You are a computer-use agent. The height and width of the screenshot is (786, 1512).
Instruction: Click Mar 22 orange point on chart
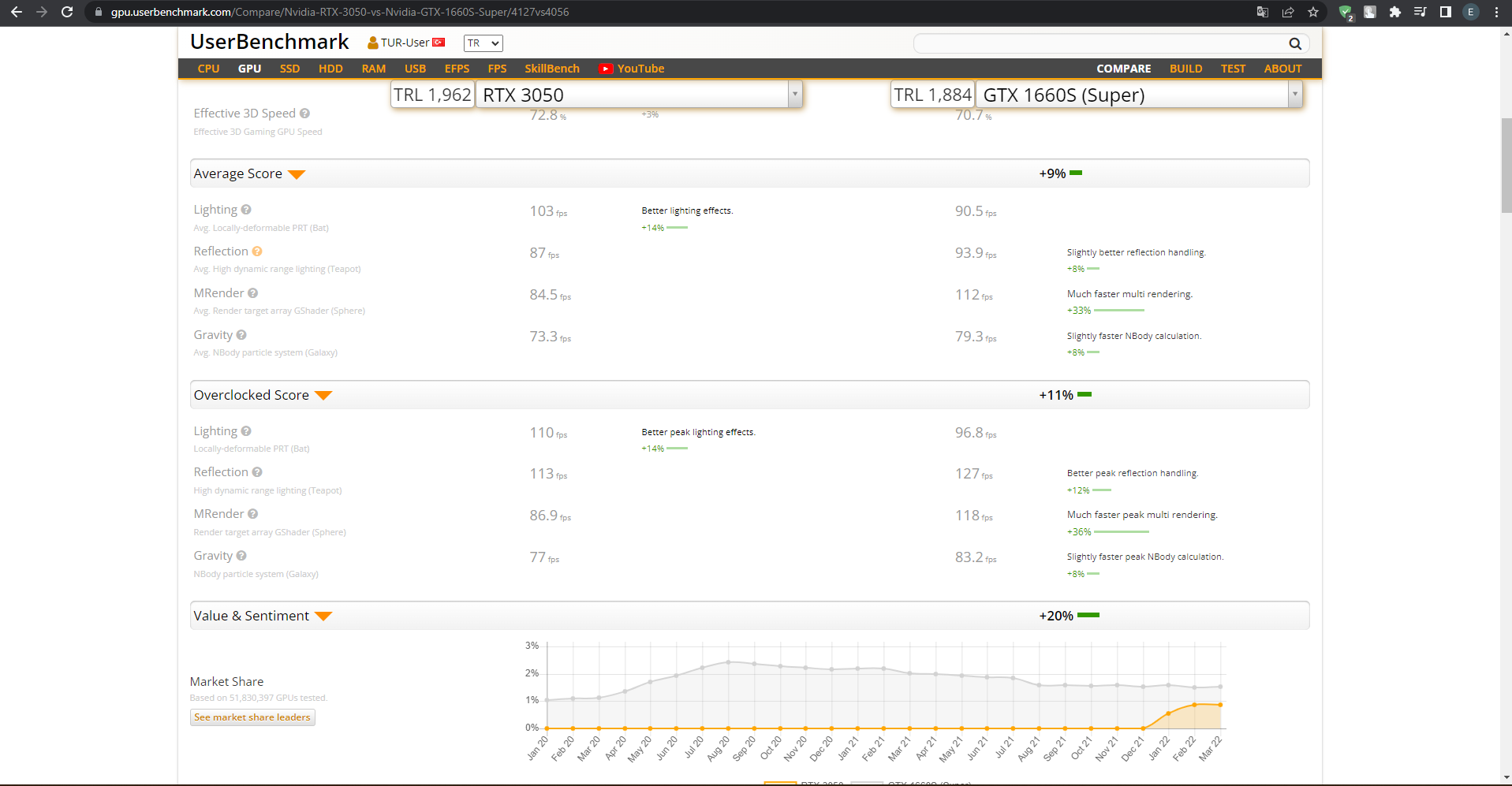coord(1220,705)
